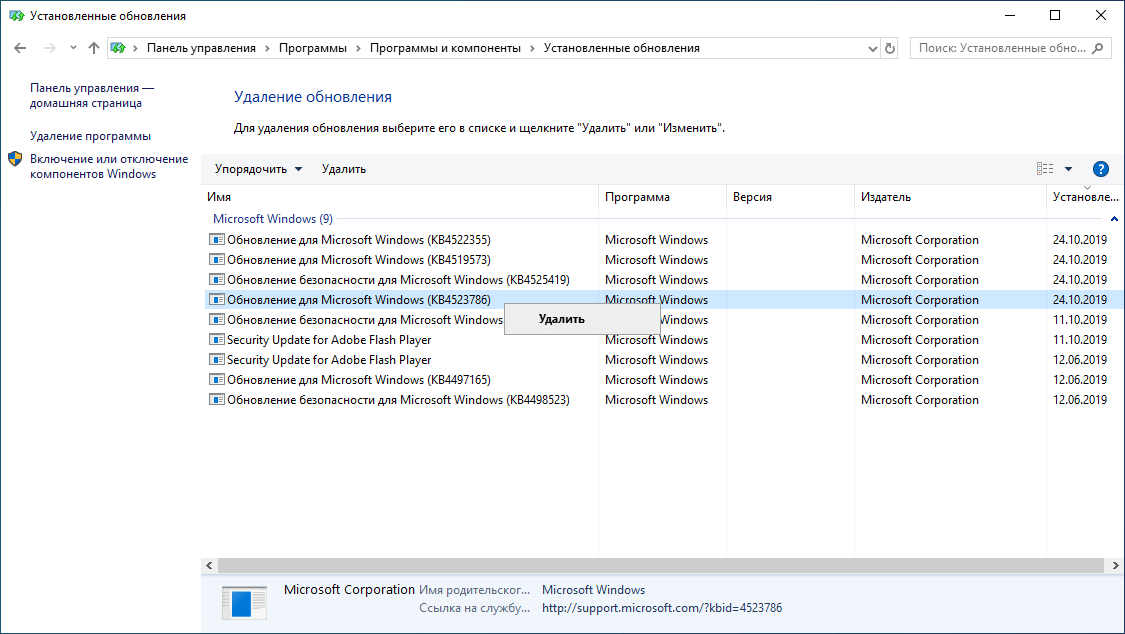Open the Help question mark button
1125x634 pixels.
(1101, 169)
